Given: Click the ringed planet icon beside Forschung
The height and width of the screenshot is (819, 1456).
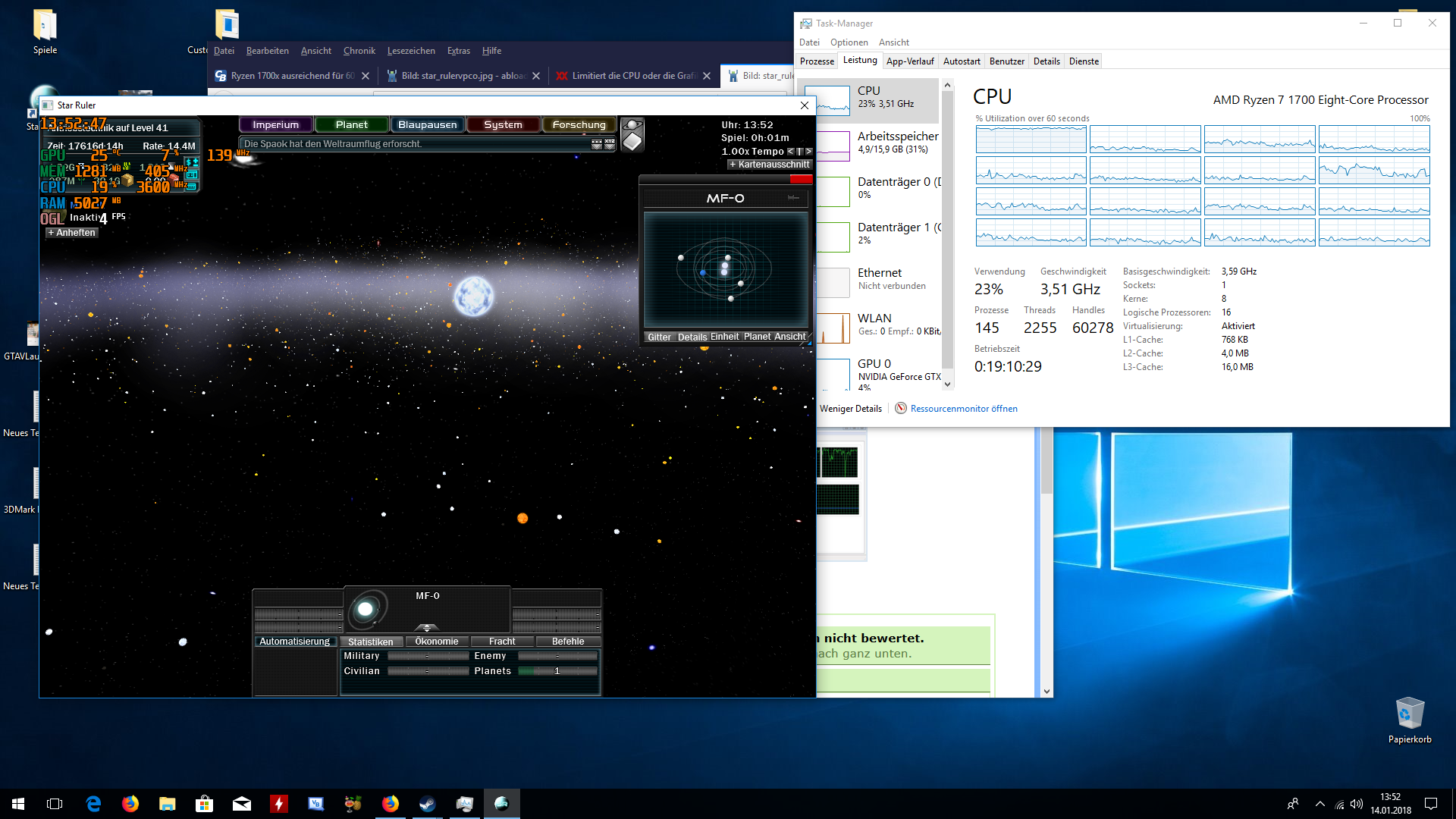Looking at the screenshot, I should [632, 125].
